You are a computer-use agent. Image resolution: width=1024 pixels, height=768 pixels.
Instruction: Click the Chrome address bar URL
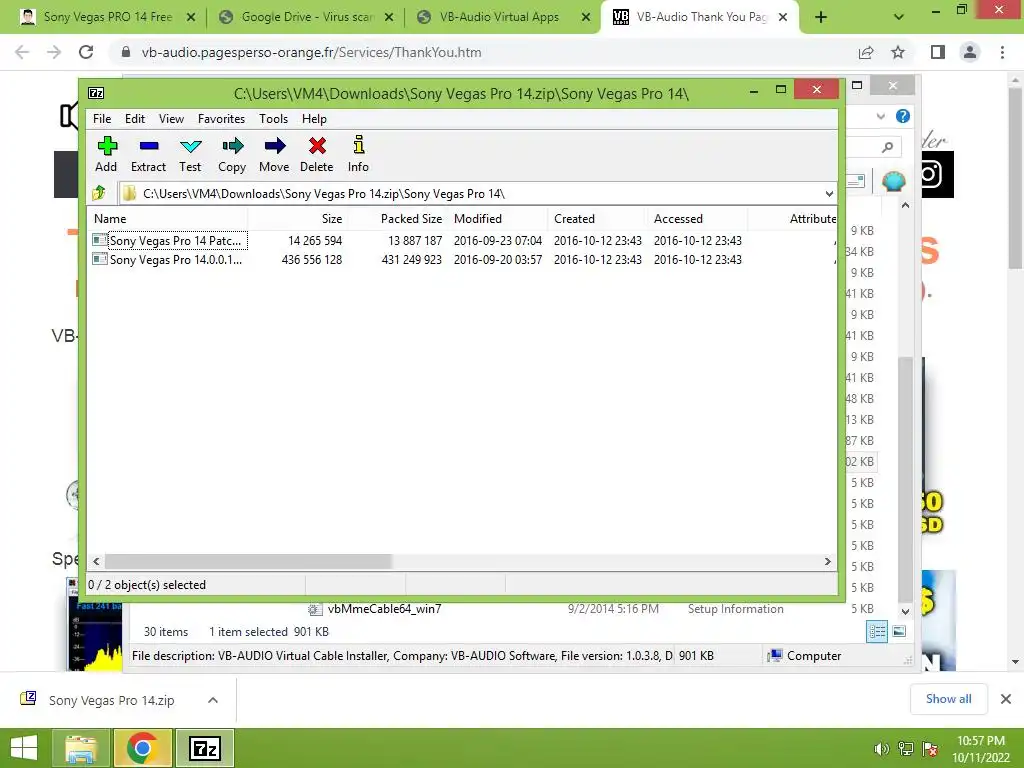tap(312, 52)
